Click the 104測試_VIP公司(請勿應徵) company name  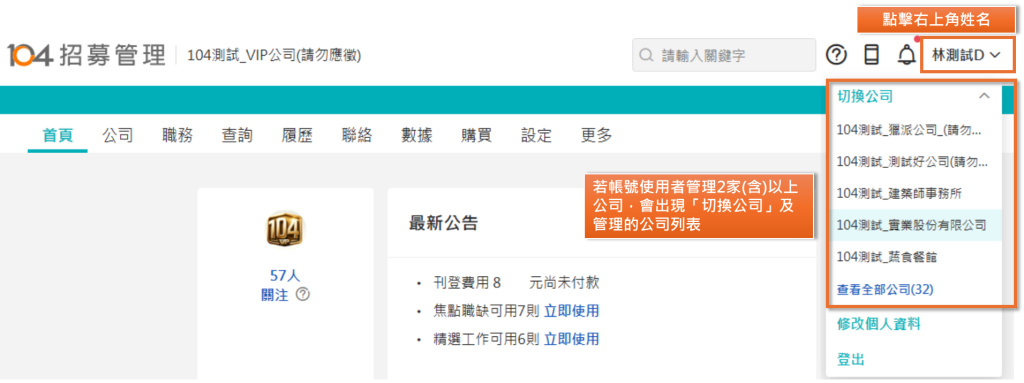pos(274,56)
